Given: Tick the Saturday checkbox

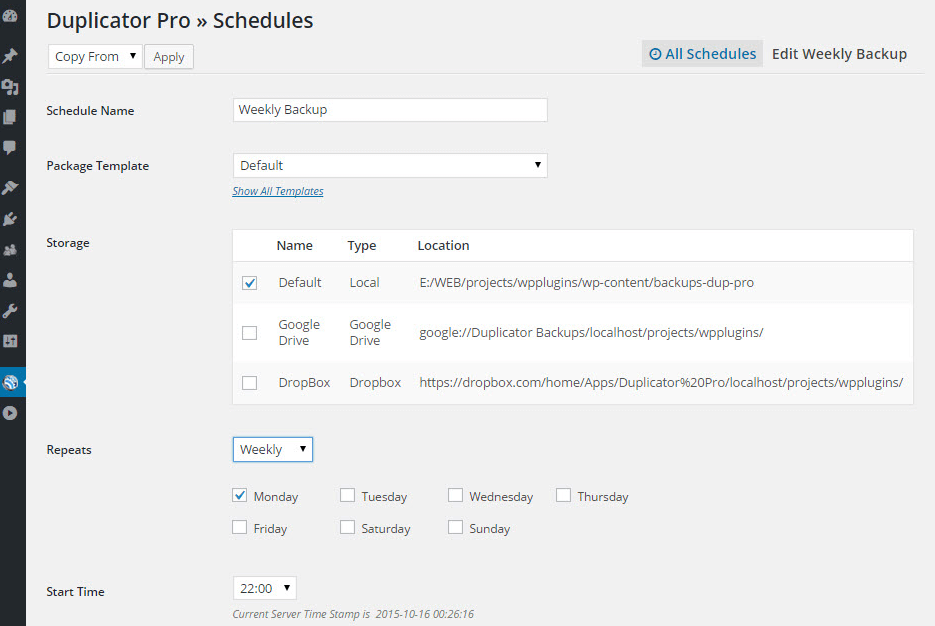Looking at the screenshot, I should pos(348,527).
